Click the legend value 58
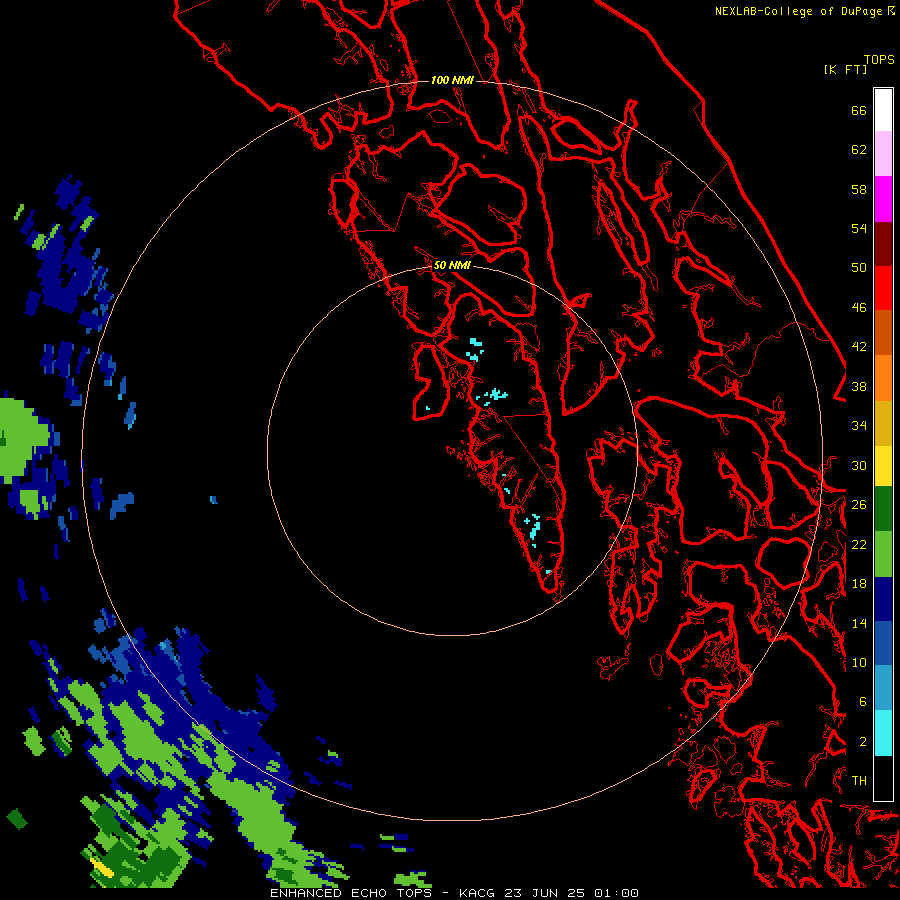900x900 pixels. 859,189
